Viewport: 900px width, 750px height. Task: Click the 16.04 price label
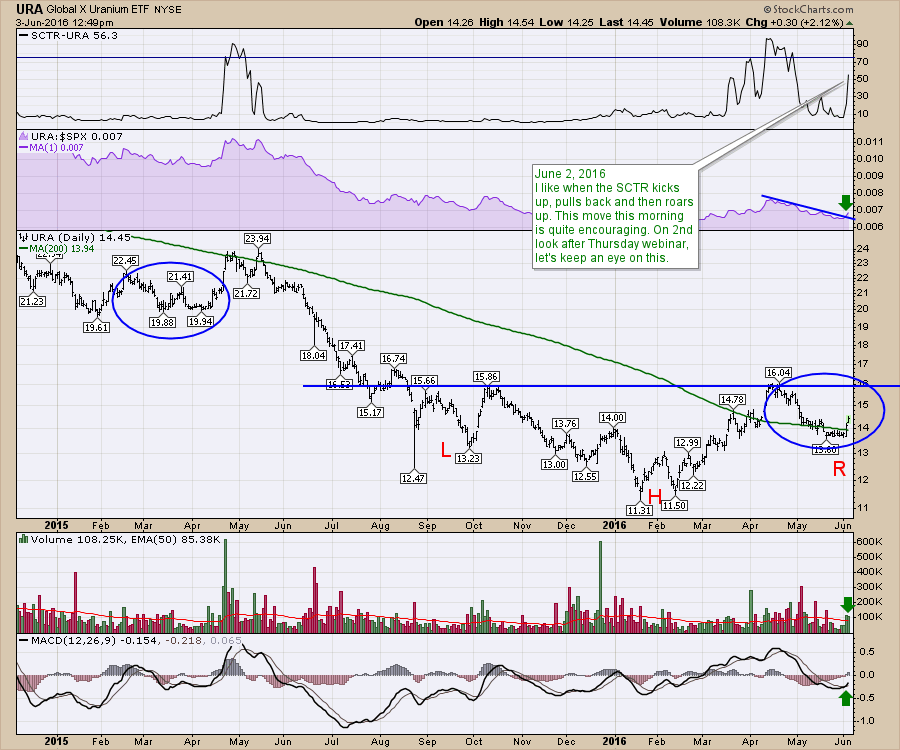pos(778,373)
